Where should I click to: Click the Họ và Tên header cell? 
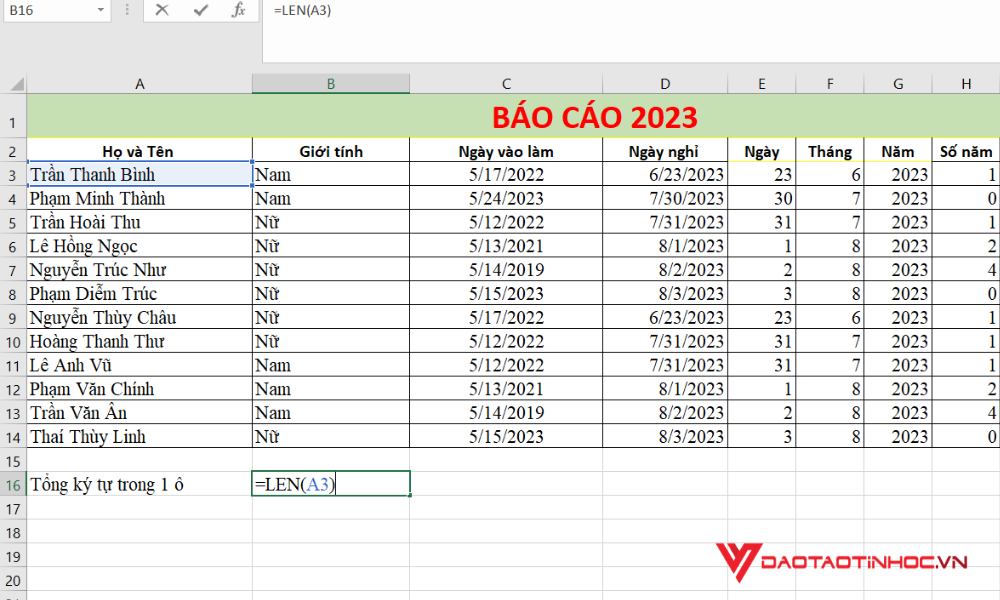pos(140,151)
